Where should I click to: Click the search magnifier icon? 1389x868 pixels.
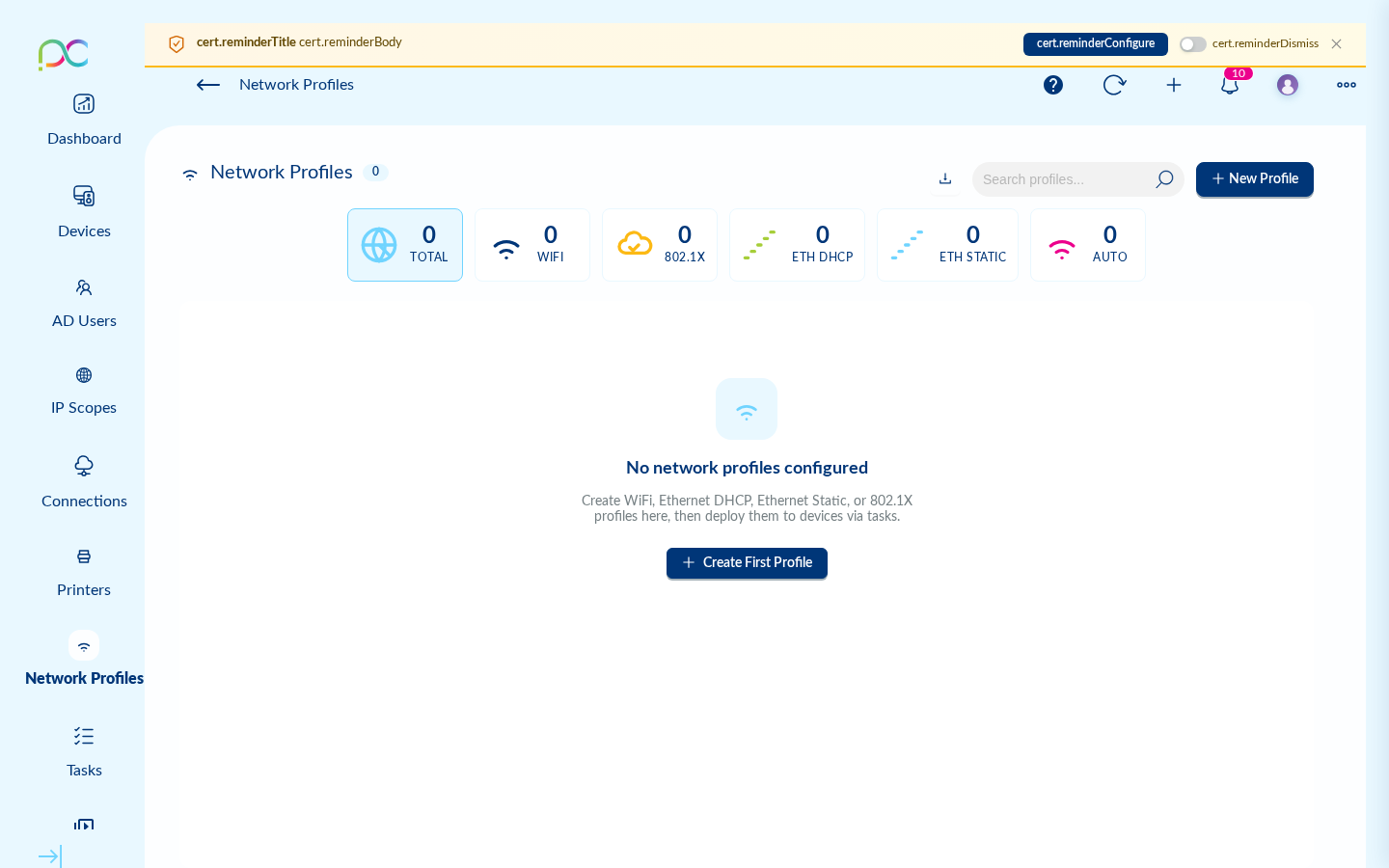pos(1164,179)
